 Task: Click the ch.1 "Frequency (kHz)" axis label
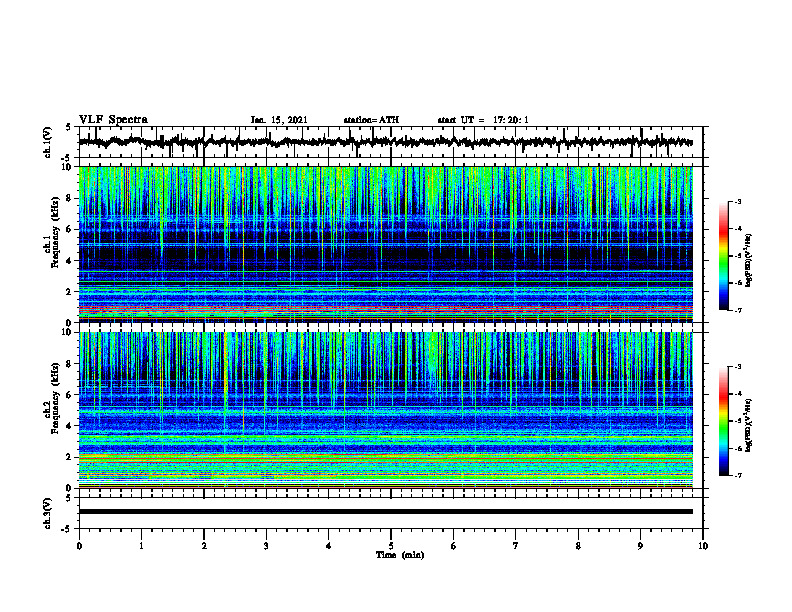click(55, 232)
